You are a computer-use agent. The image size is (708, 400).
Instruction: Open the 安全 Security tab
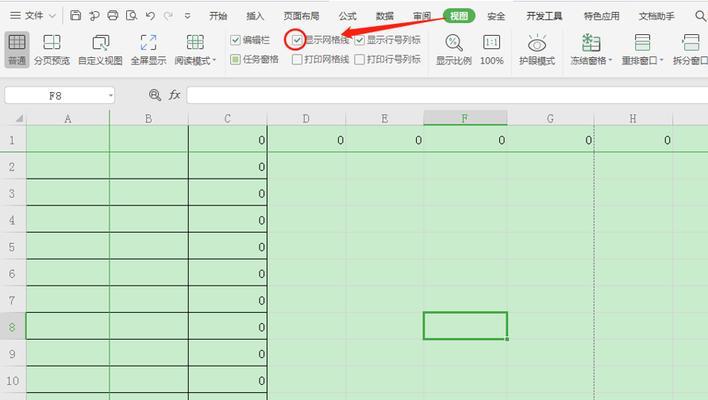pyautogui.click(x=496, y=16)
